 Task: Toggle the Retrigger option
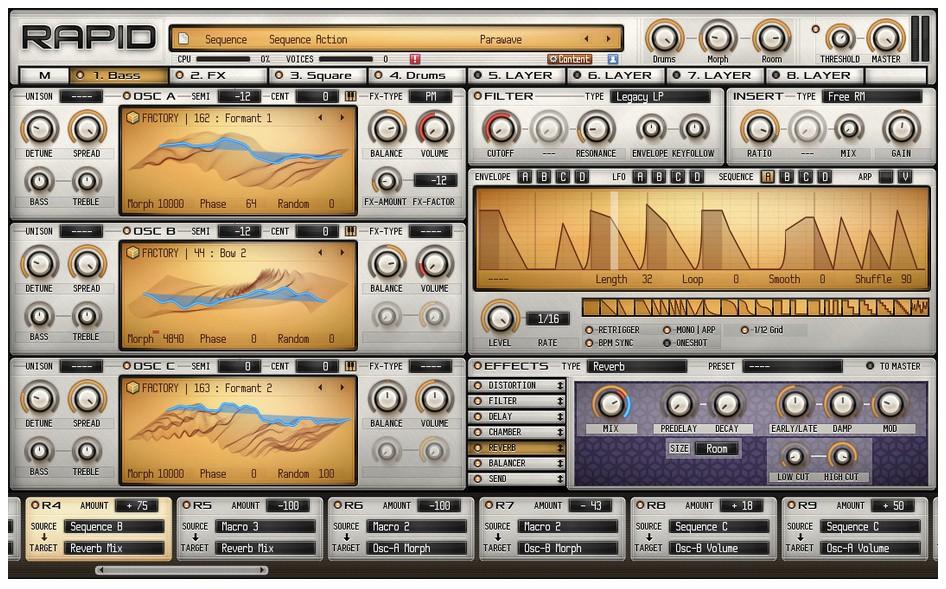pyautogui.click(x=589, y=329)
